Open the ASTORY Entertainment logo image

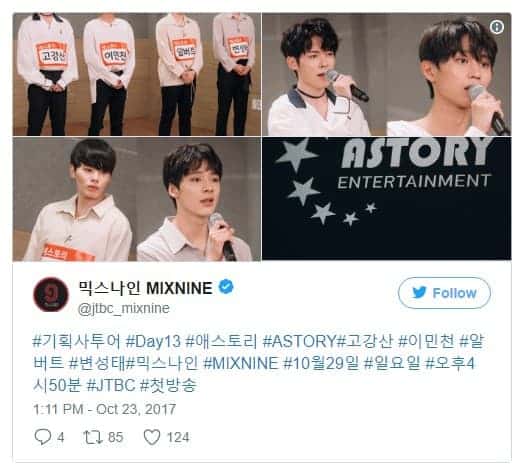(x=386, y=198)
